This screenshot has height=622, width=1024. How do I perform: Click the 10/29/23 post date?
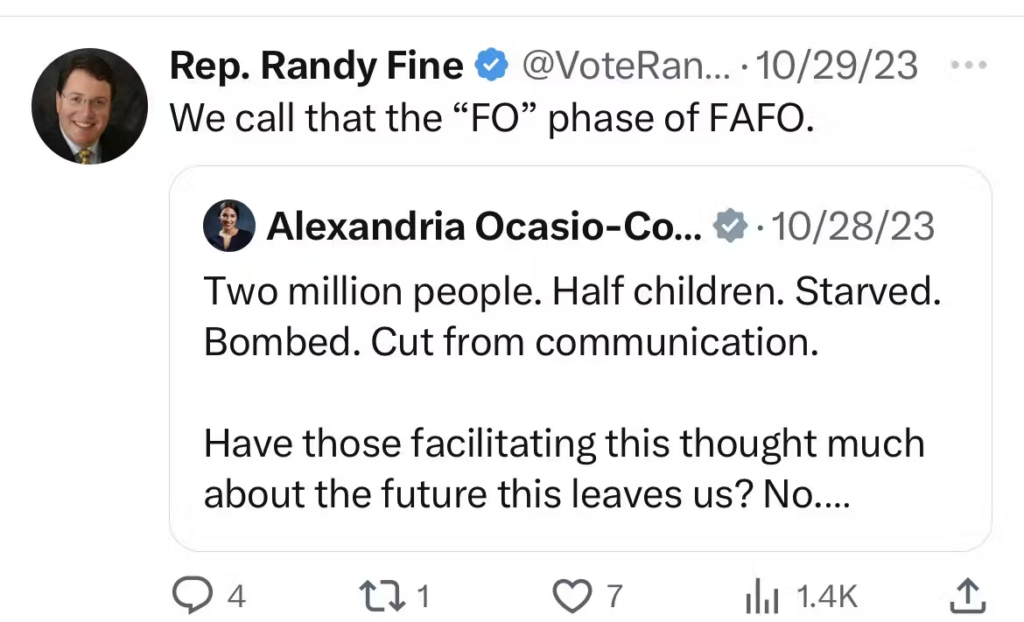pyautogui.click(x=837, y=66)
